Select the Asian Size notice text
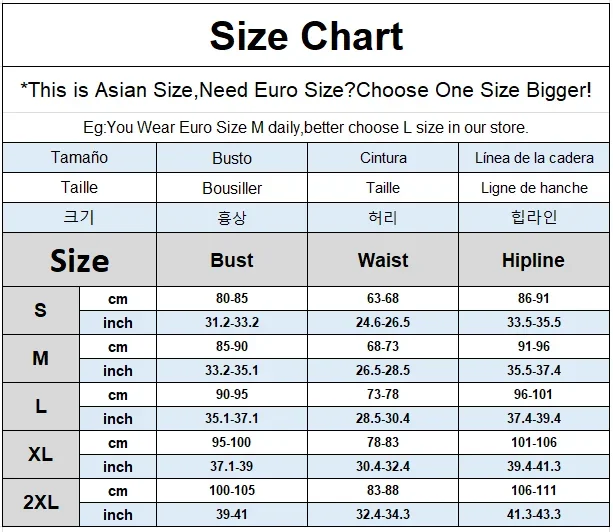 [x=306, y=90]
